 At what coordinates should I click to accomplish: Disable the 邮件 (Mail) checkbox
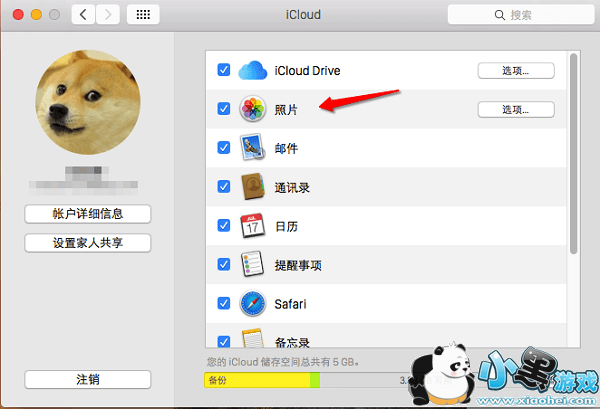(x=224, y=148)
